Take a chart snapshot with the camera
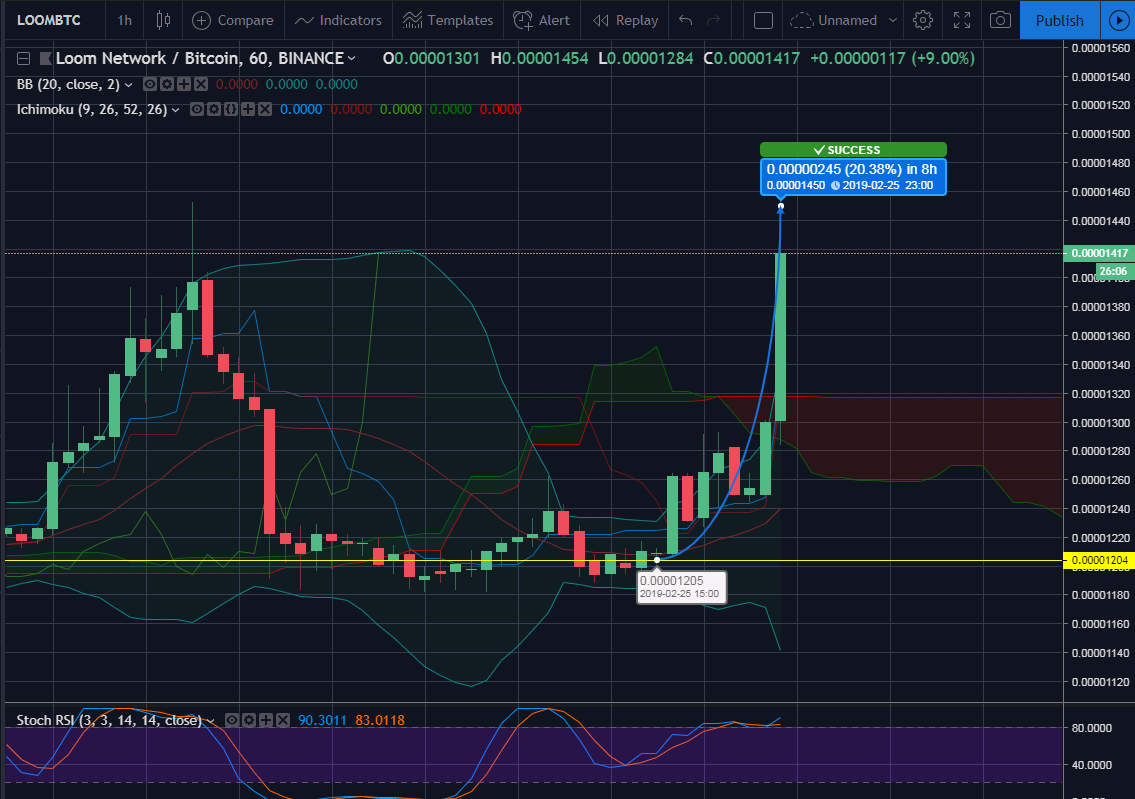 click(1000, 20)
